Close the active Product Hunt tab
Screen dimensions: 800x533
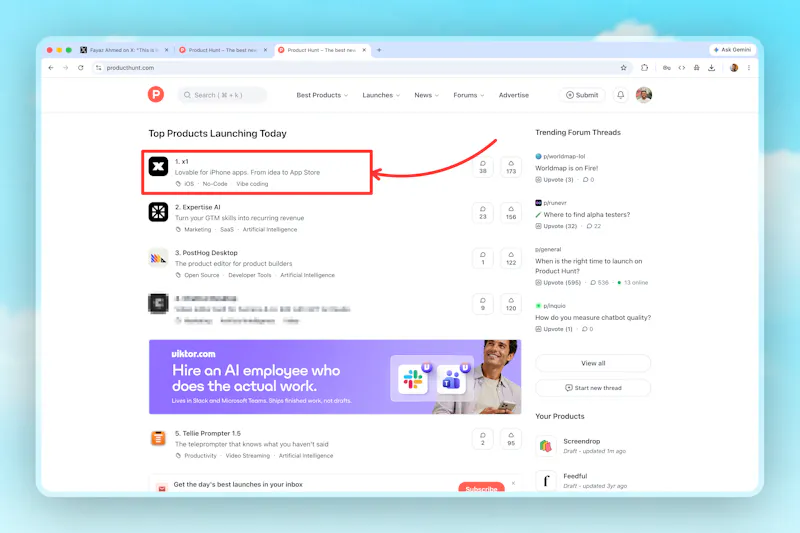(x=364, y=50)
